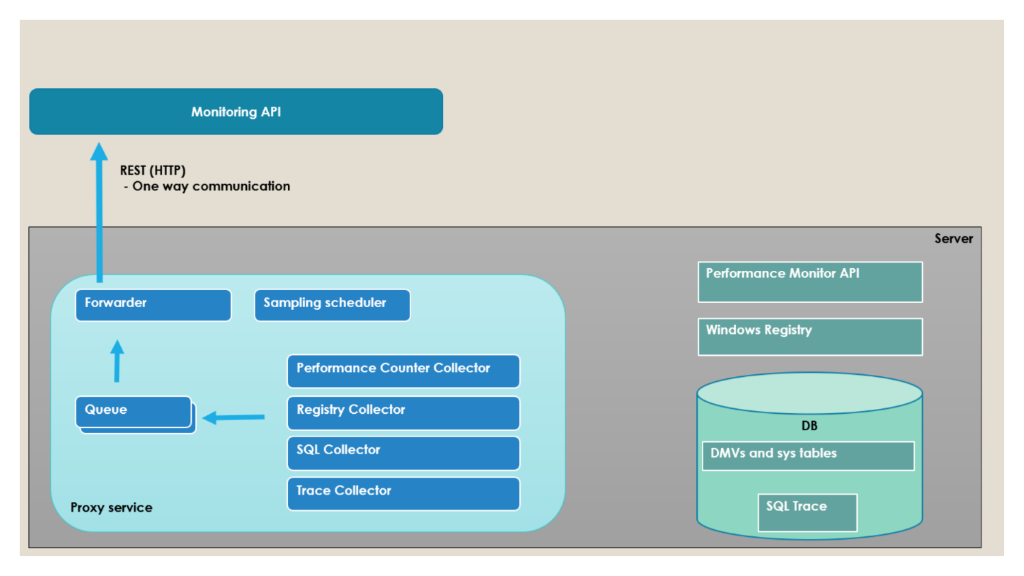Select the DB cylinder label

tap(809, 426)
